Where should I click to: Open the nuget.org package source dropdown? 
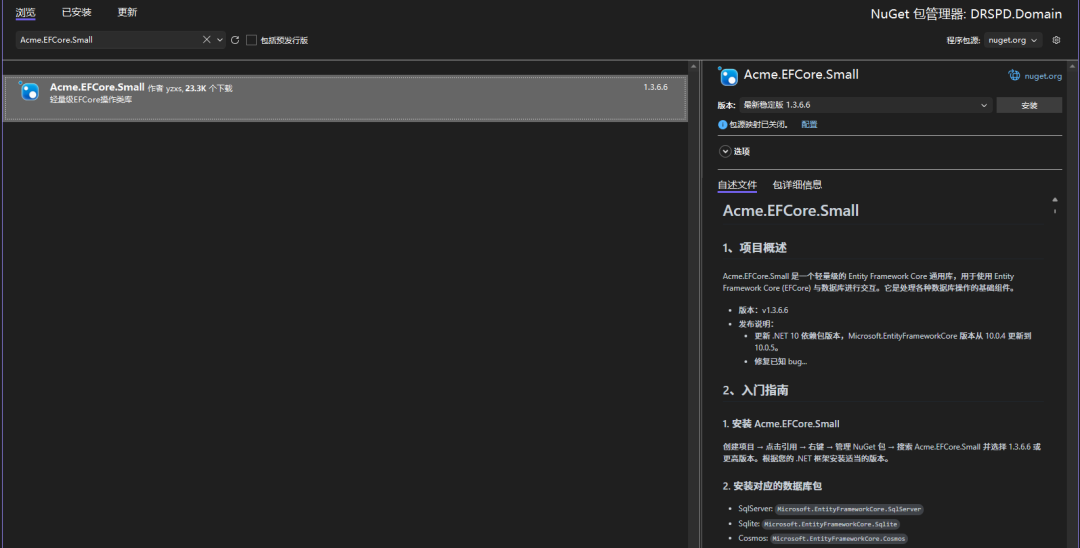pos(1012,40)
